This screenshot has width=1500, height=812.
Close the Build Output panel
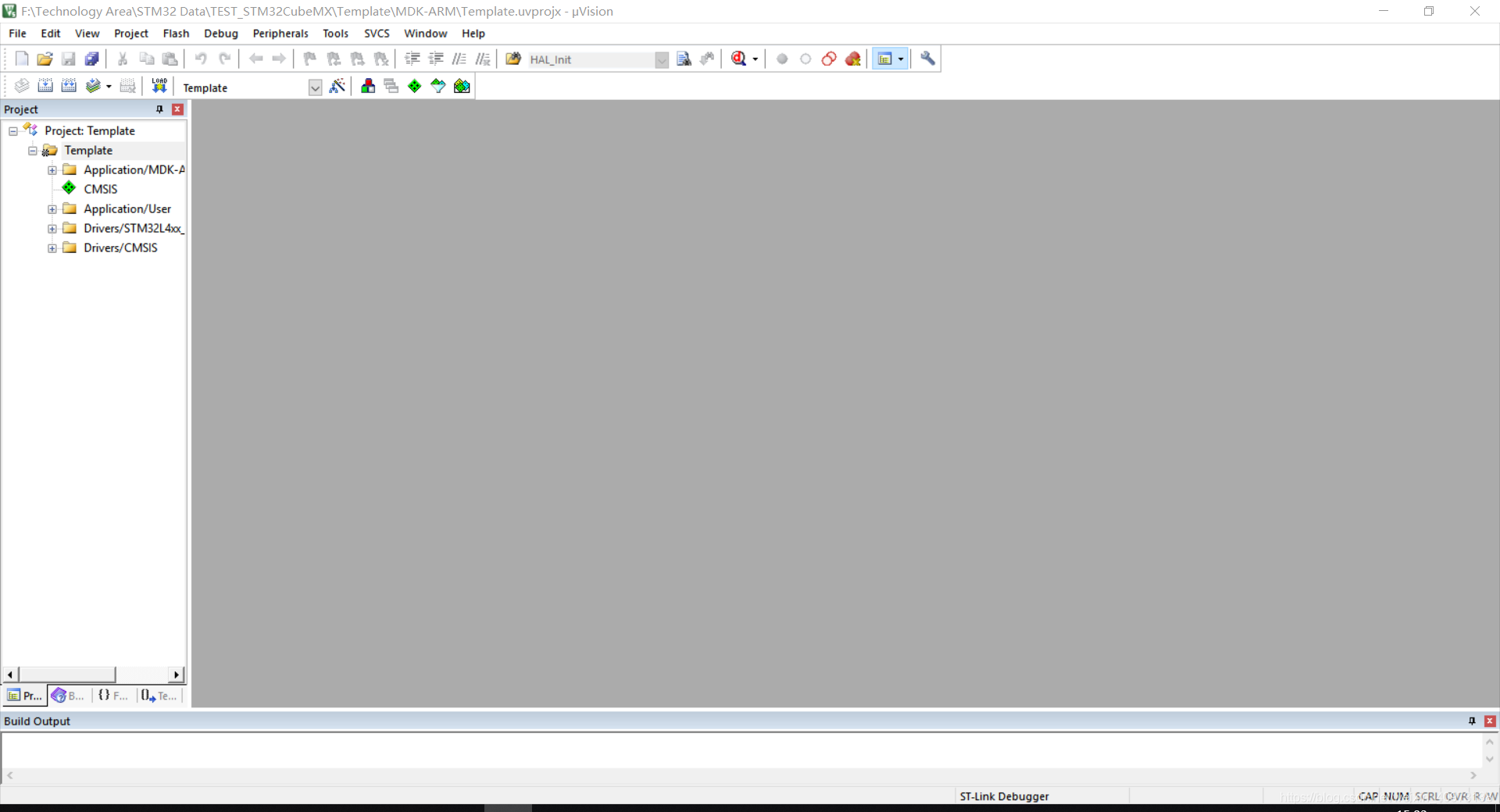tap(1490, 721)
